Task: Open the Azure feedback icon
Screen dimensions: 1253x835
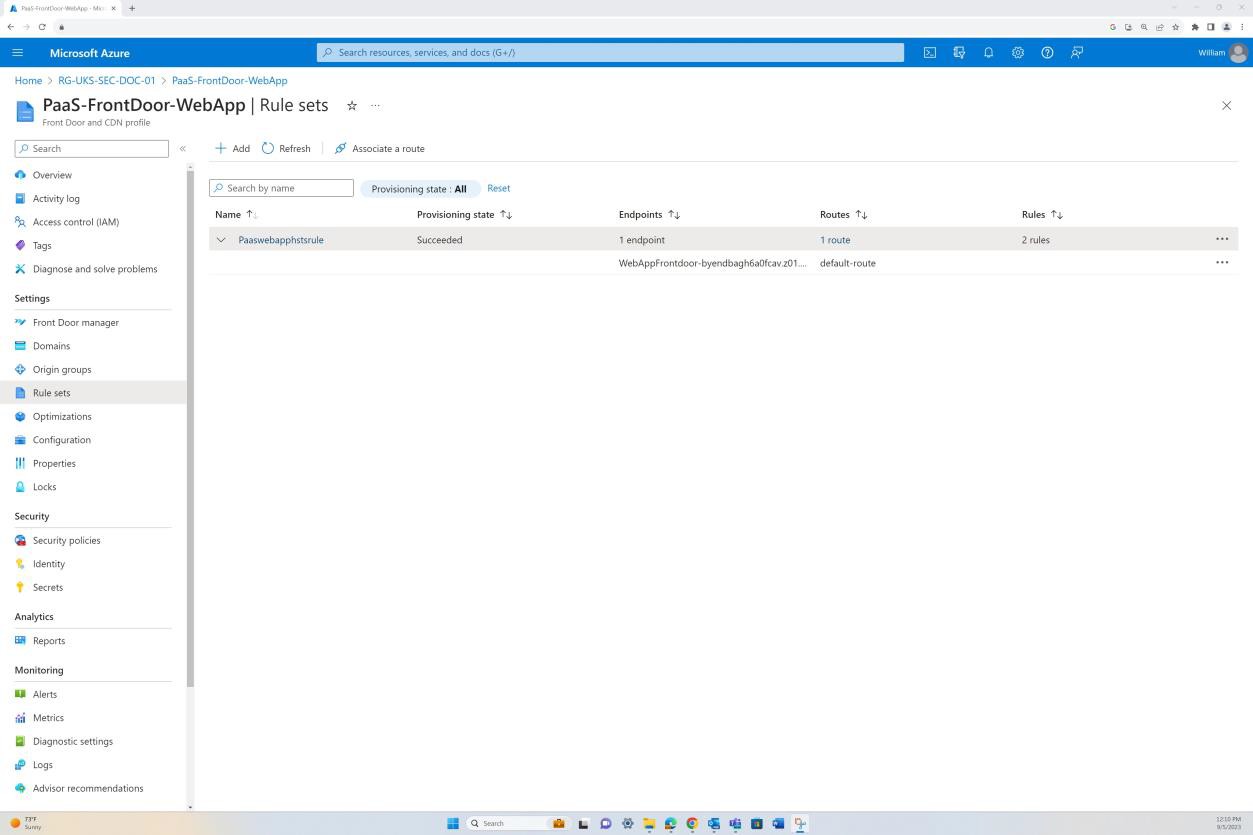Action: click(x=1076, y=52)
